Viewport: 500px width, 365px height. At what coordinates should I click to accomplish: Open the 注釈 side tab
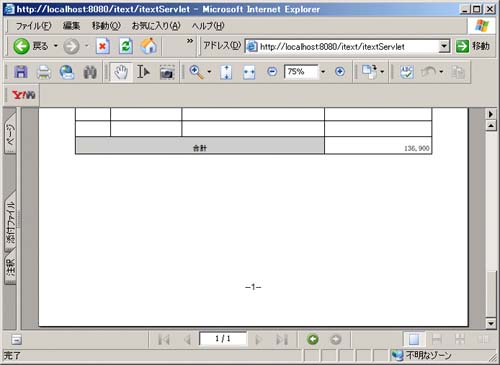pos(11,268)
